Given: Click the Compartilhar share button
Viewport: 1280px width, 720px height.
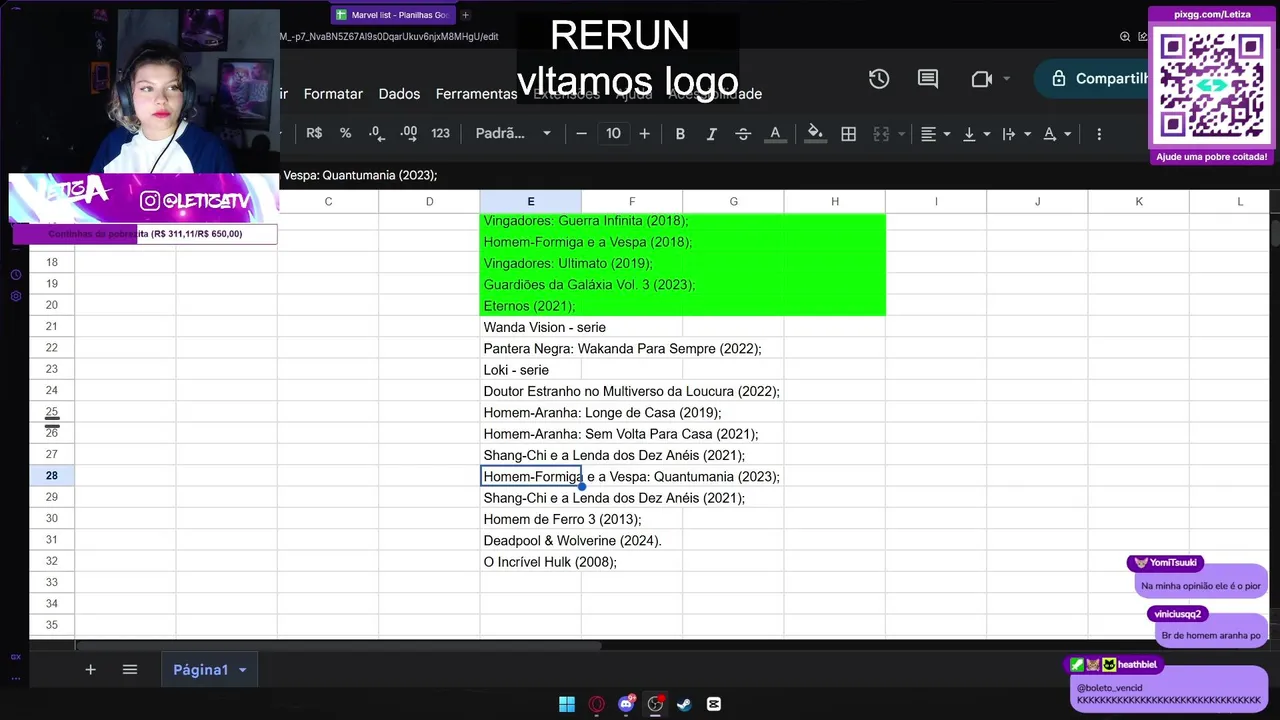Looking at the screenshot, I should point(1092,79).
